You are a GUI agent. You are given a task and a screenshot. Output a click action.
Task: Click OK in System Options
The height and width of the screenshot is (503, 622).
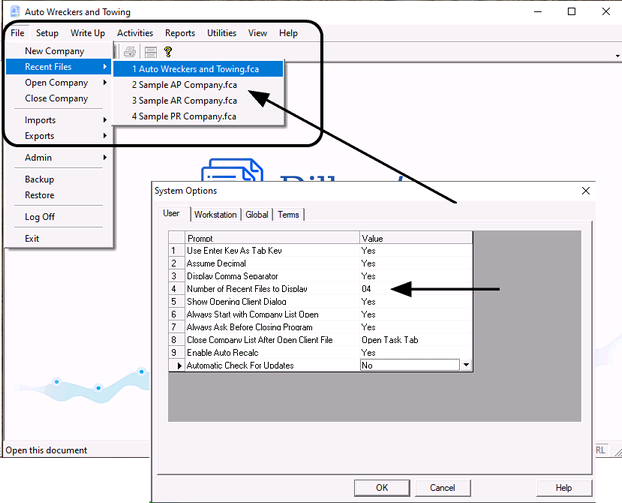pos(382,488)
